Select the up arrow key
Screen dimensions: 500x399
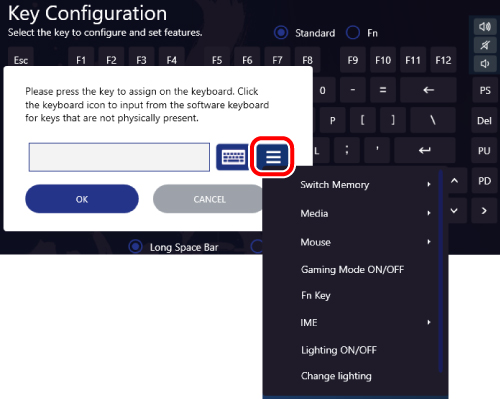tap(454, 181)
